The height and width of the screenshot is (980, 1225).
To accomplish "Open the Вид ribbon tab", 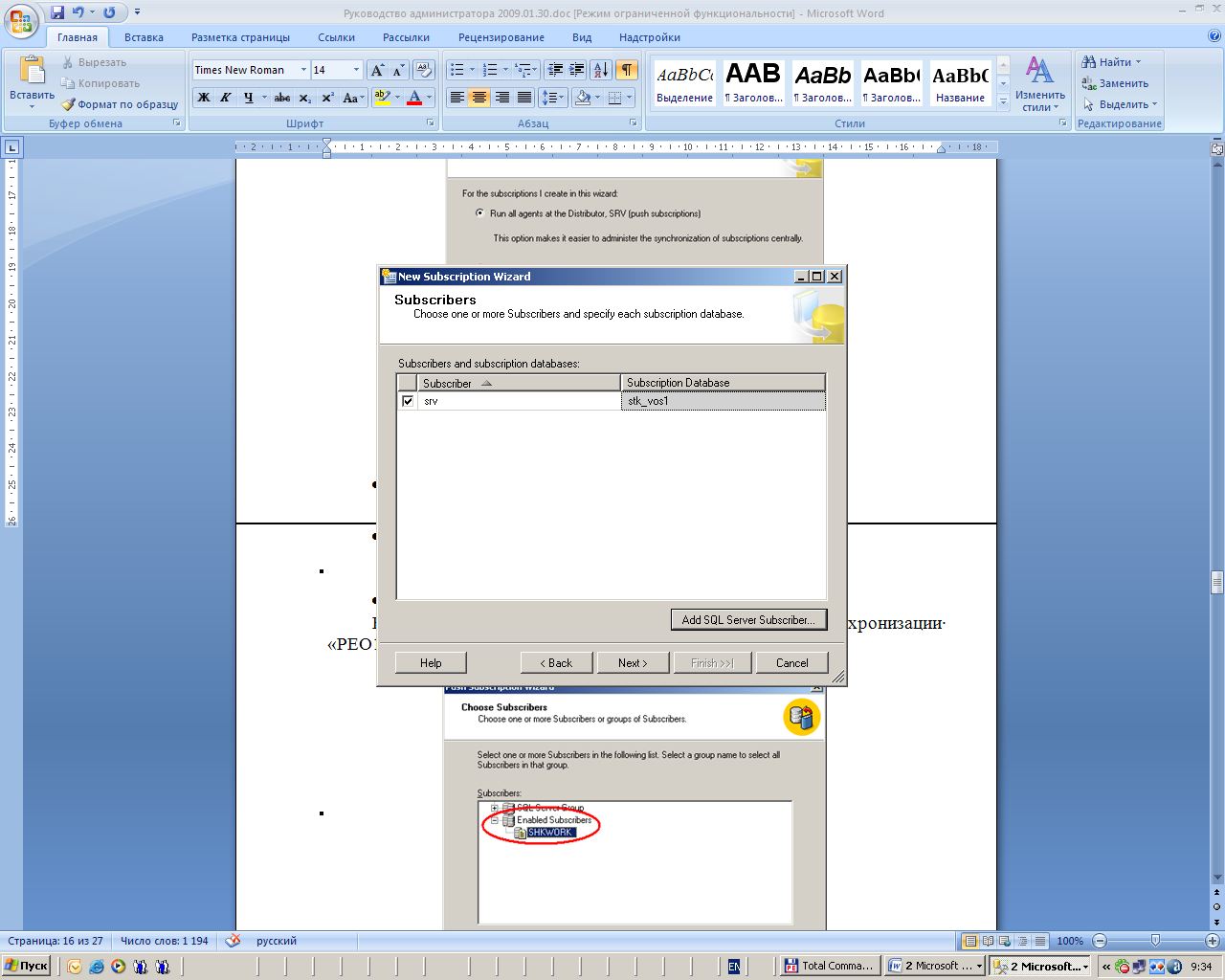I will (582, 37).
